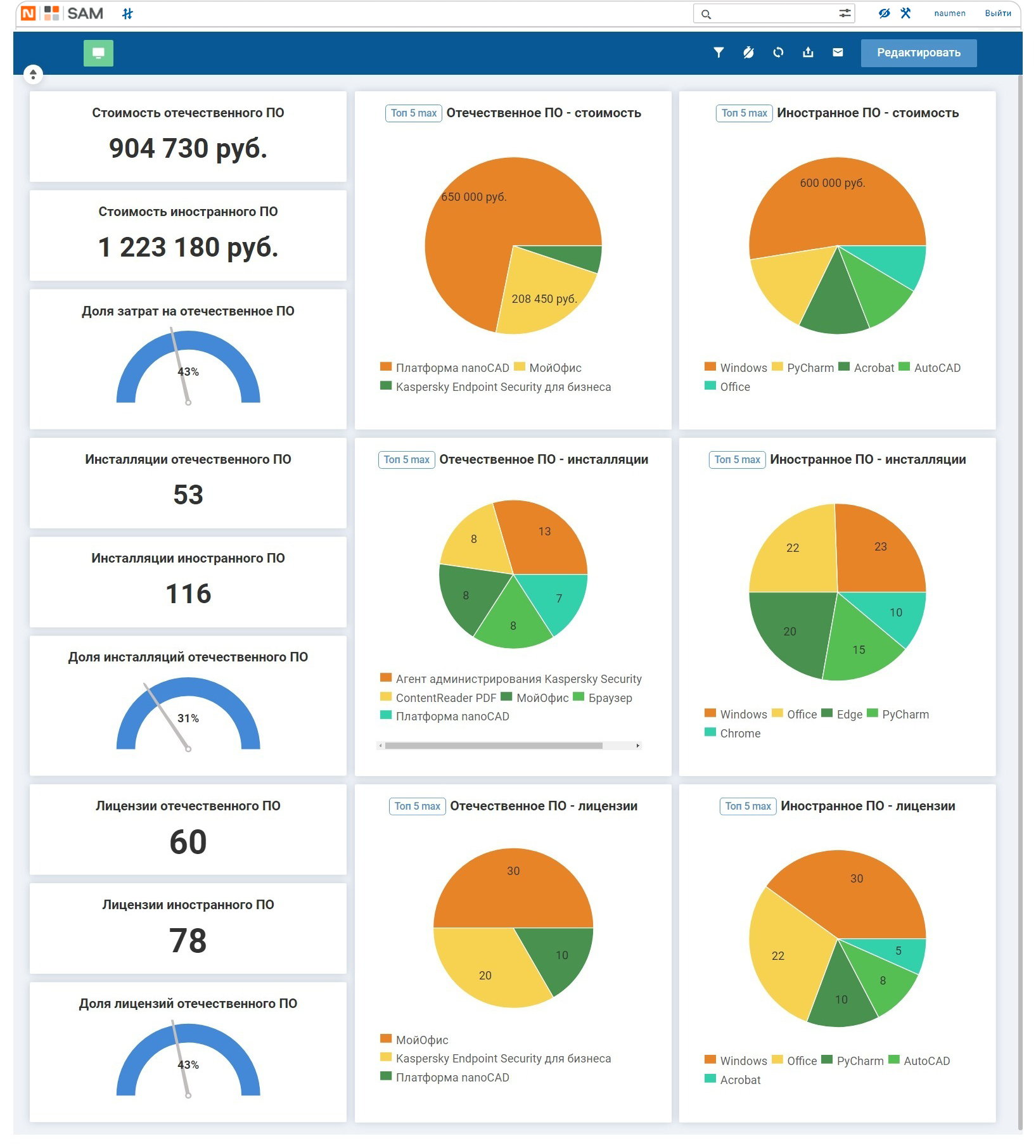The width and height of the screenshot is (1036, 1148).
Task: Click Топ 5 max on Отечественное ПО - инсталляции
Action: [407, 460]
